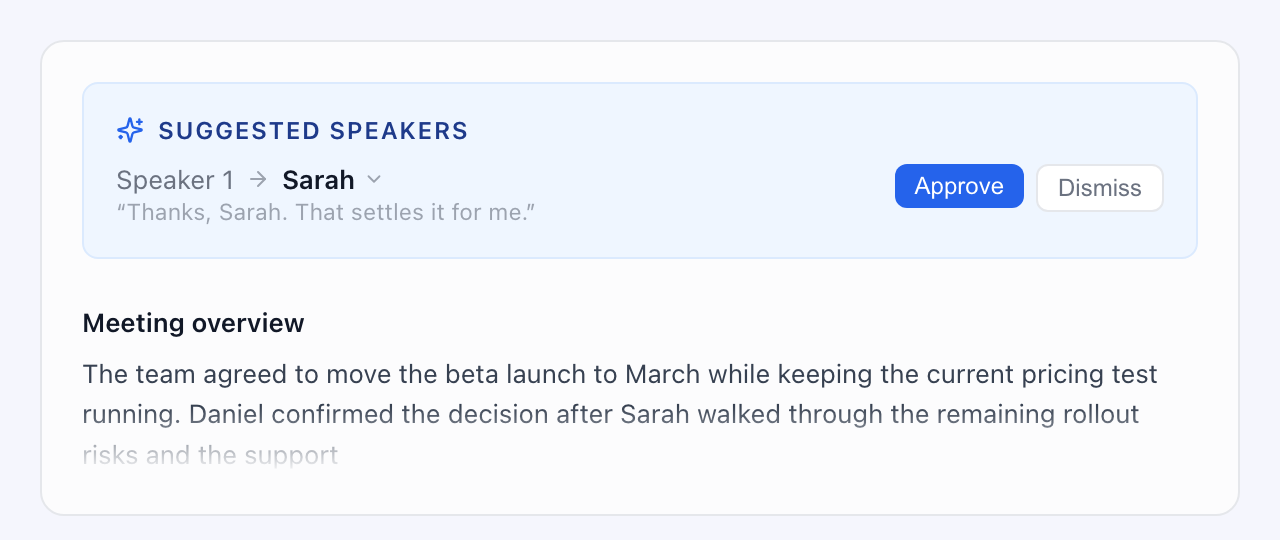This screenshot has width=1280, height=540.
Task: Open the Sarah speaker name selector
Action: [332, 180]
